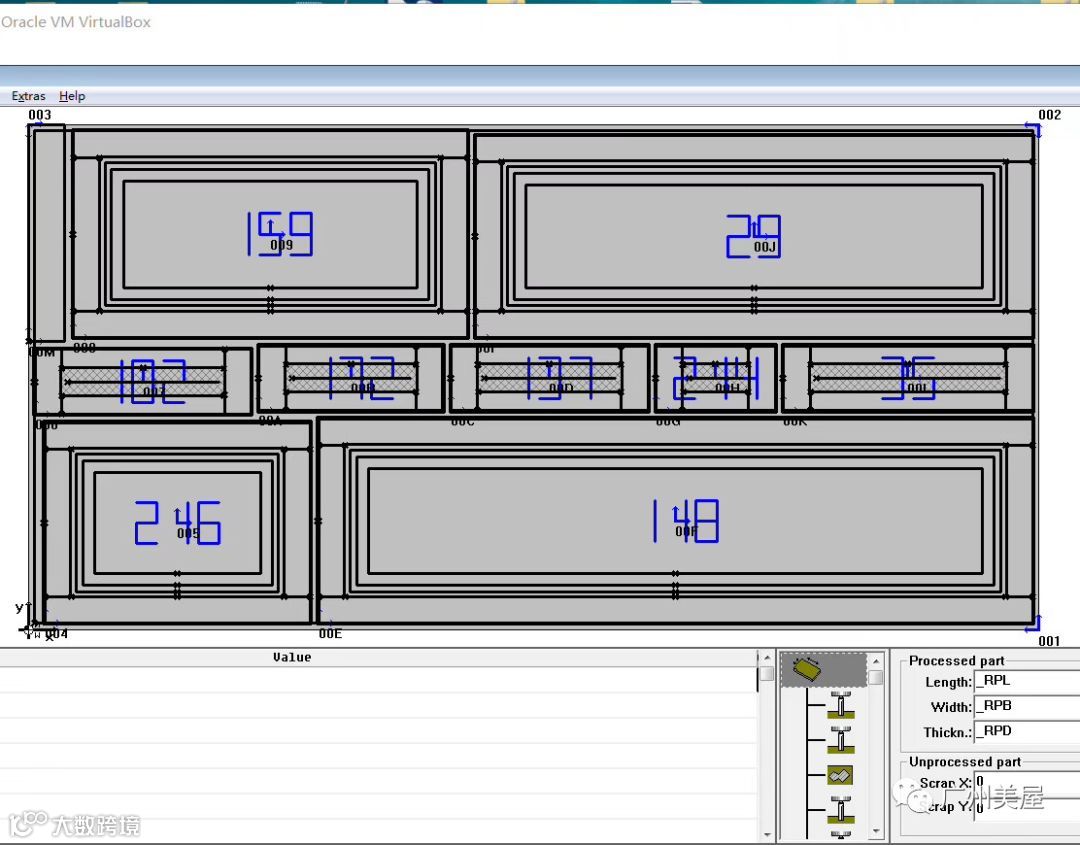Click the macro tree scrollbar thumb

pos(876,677)
